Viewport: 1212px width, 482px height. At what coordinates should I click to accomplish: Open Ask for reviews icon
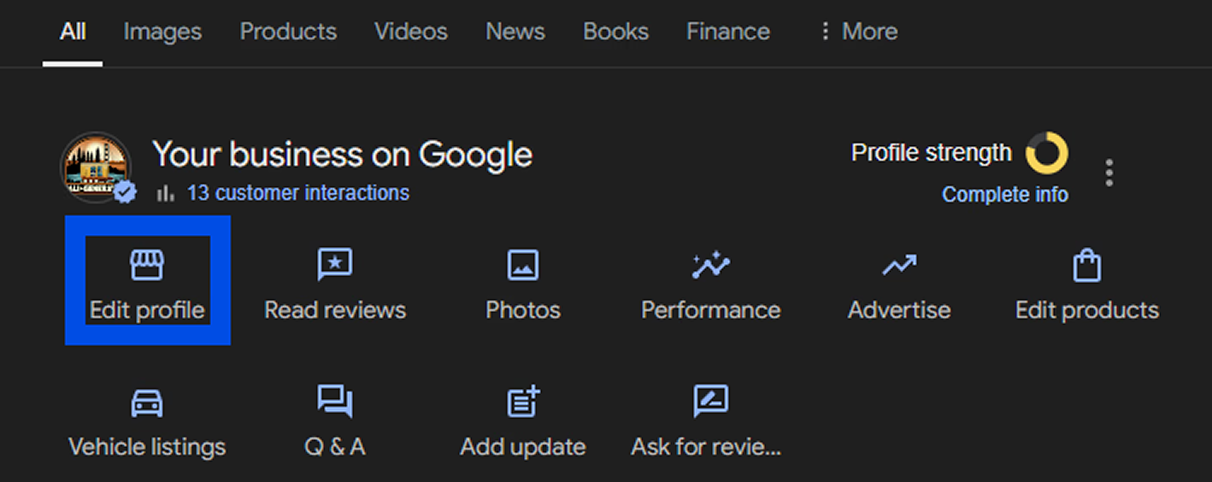click(x=710, y=402)
